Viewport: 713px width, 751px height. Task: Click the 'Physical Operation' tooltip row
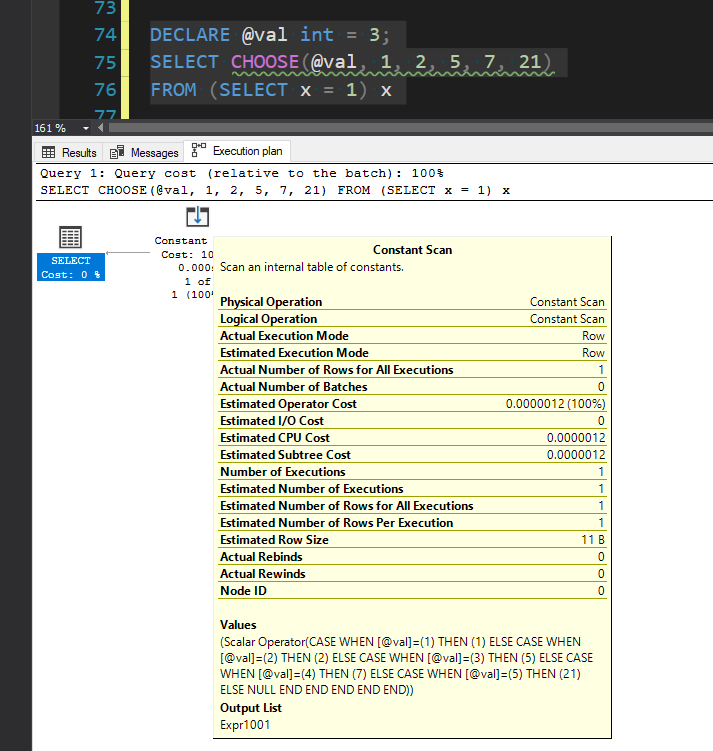click(412, 302)
